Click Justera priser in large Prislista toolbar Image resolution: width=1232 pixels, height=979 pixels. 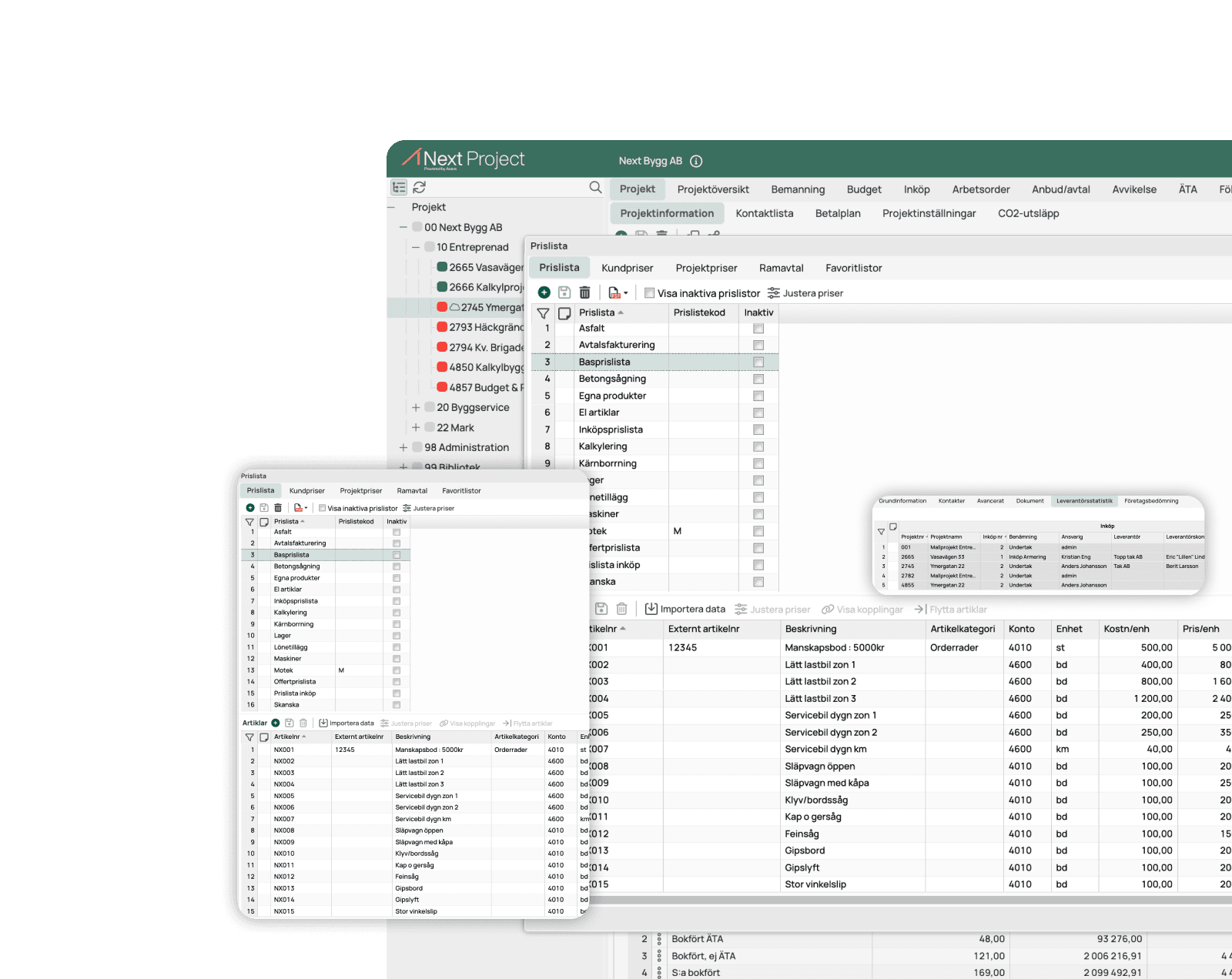[805, 293]
